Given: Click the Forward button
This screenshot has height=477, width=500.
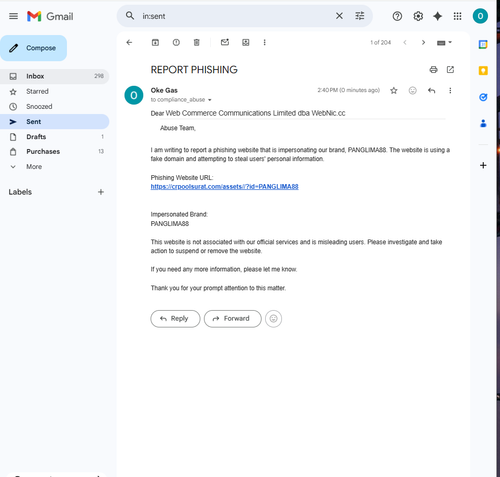Looking at the screenshot, I should pos(233,319).
